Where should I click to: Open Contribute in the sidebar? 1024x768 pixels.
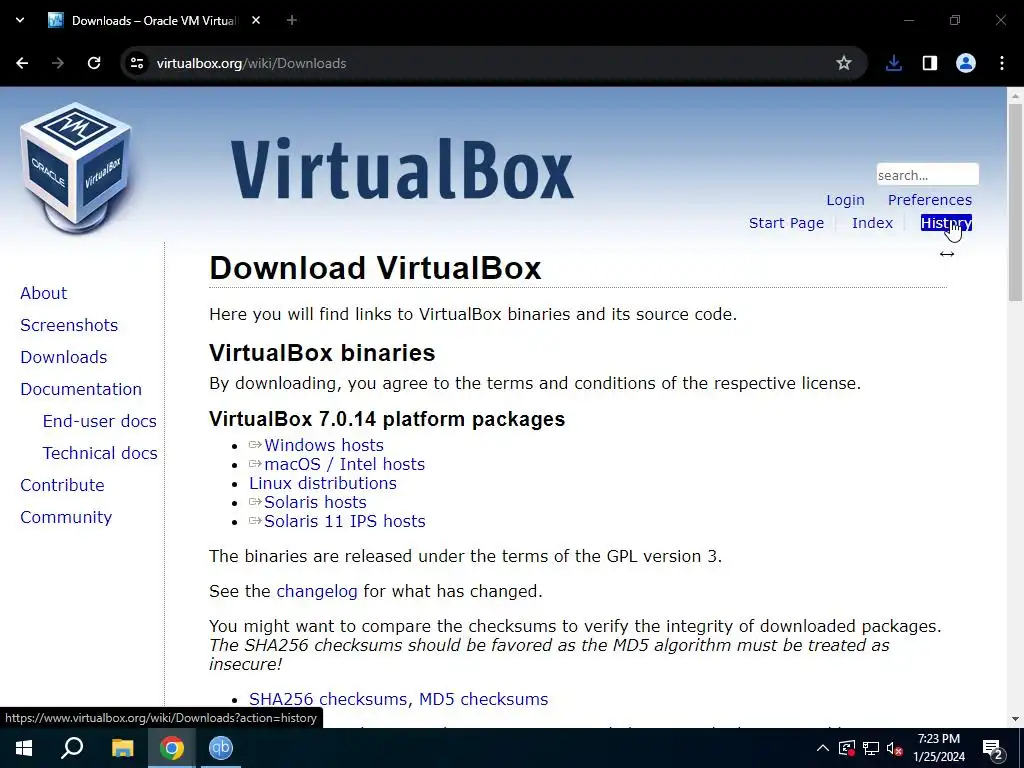tap(62, 485)
